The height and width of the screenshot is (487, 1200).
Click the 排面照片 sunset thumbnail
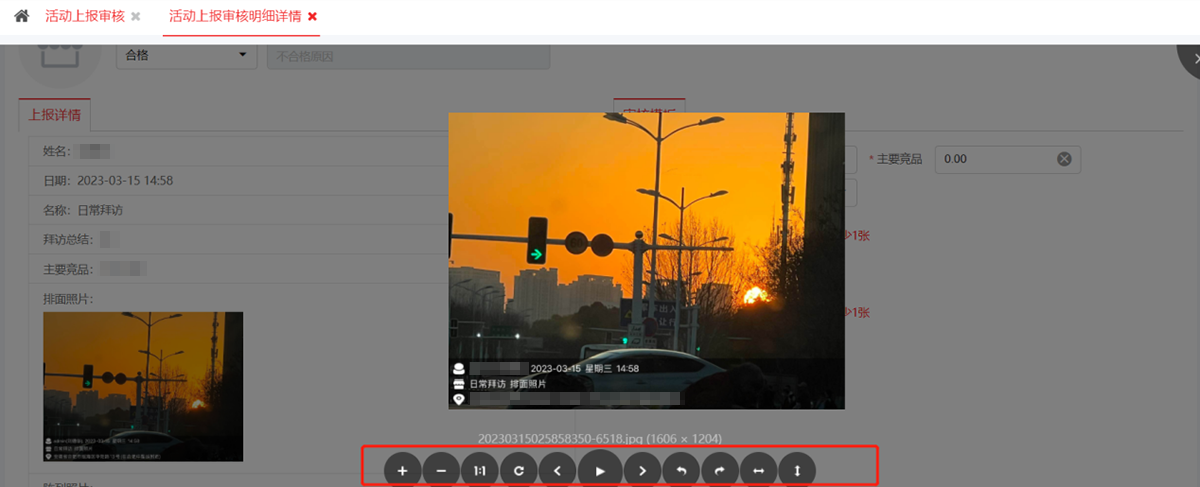click(x=143, y=386)
